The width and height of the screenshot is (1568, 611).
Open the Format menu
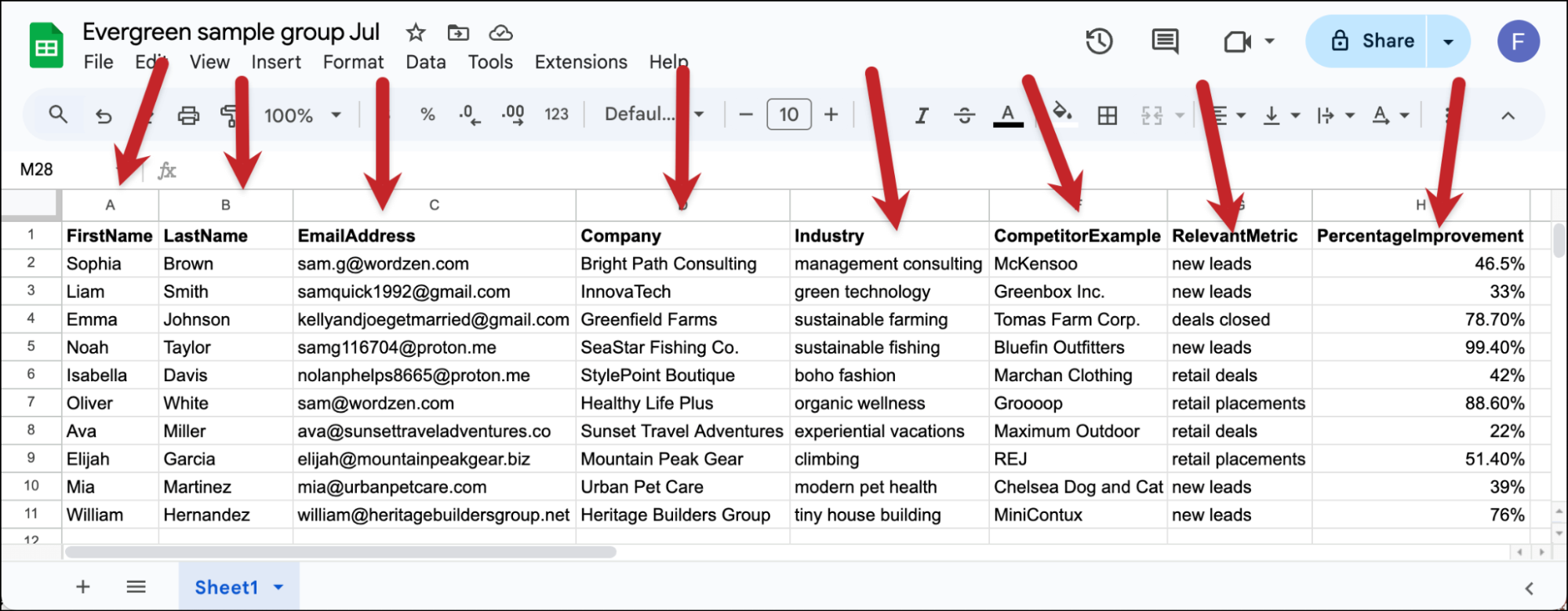click(x=353, y=62)
